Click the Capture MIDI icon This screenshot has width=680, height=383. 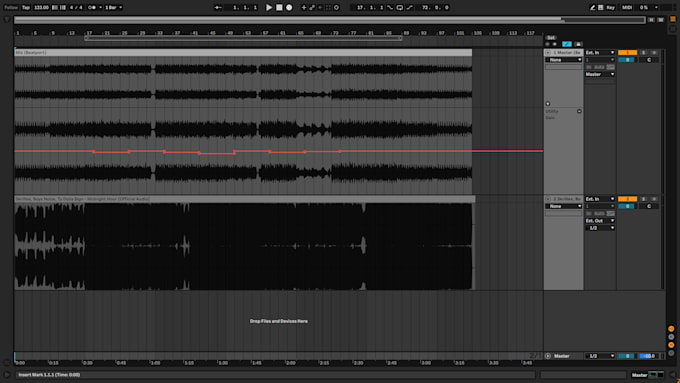click(x=328, y=7)
